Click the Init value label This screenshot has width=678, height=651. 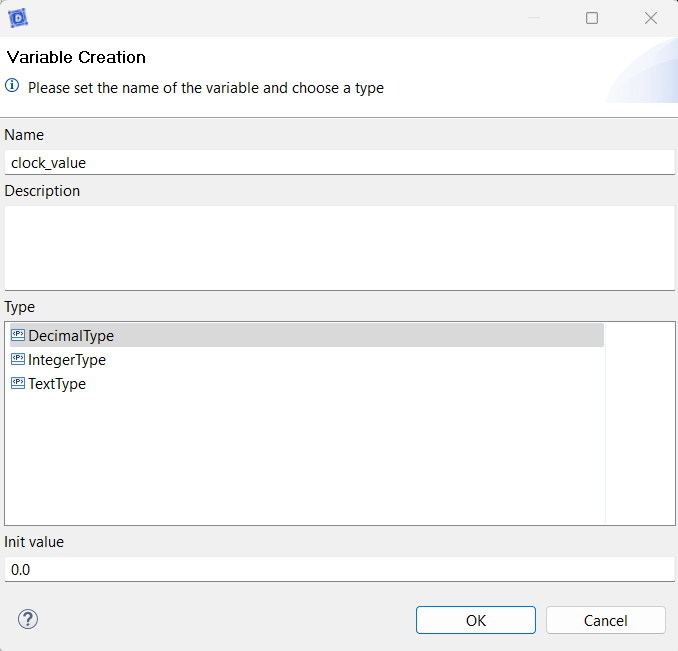[x=34, y=542]
